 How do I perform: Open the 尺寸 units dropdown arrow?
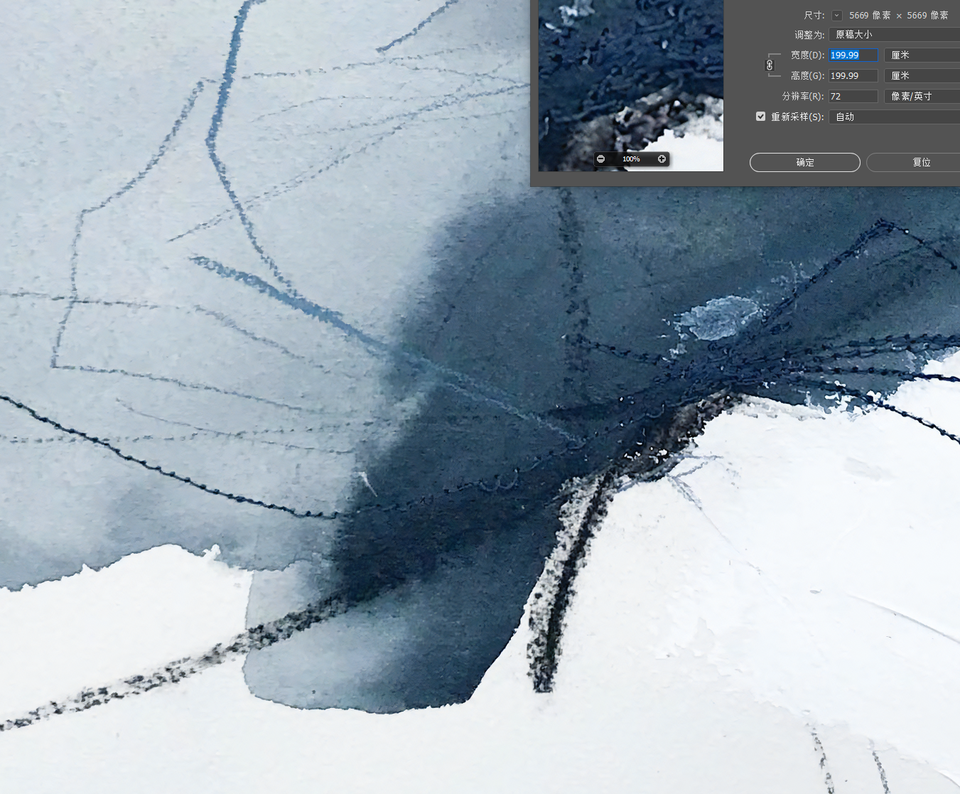pyautogui.click(x=836, y=15)
